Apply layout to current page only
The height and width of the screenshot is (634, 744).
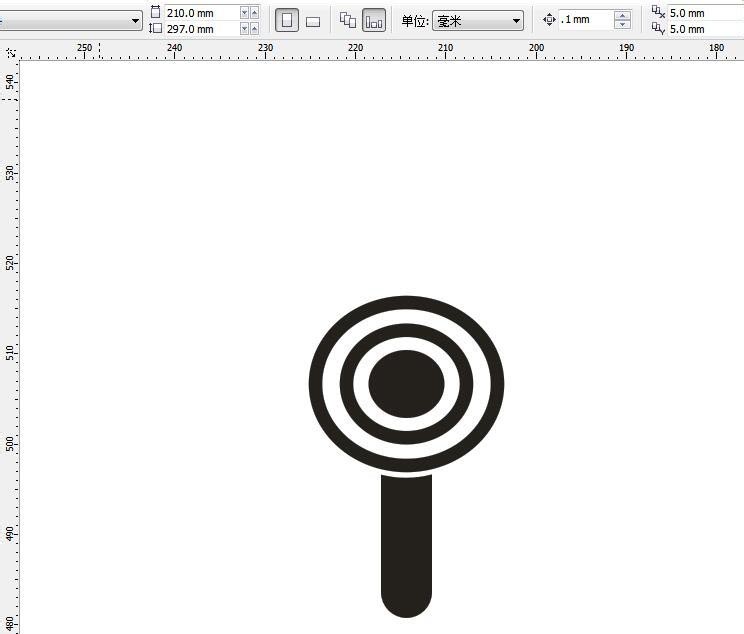pyautogui.click(x=374, y=20)
